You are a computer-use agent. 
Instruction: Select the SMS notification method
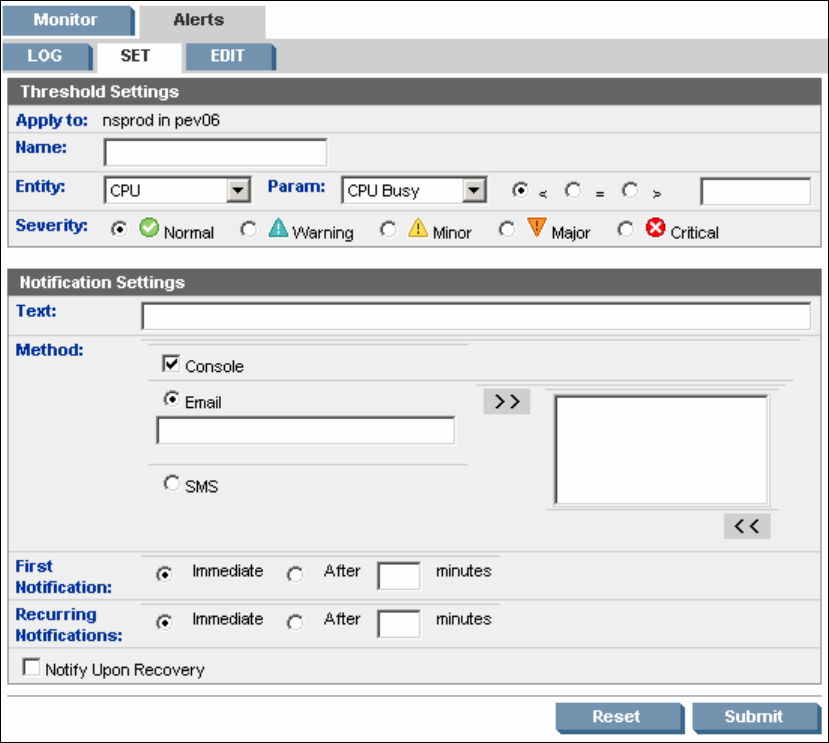coord(170,483)
